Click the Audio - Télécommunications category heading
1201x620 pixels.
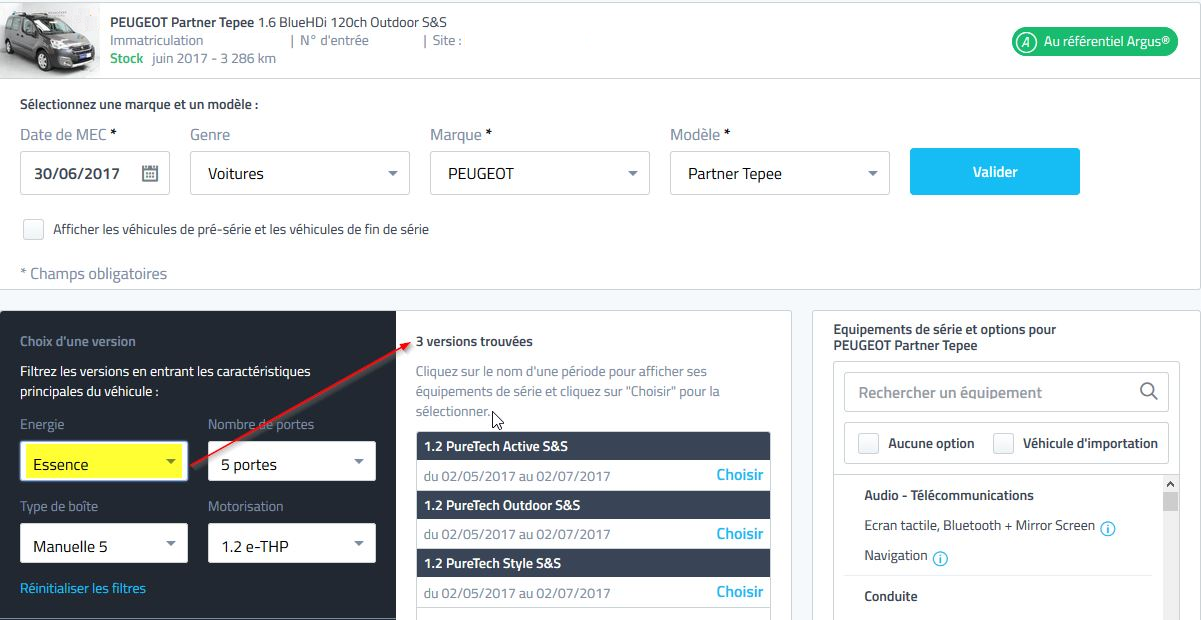[949, 495]
